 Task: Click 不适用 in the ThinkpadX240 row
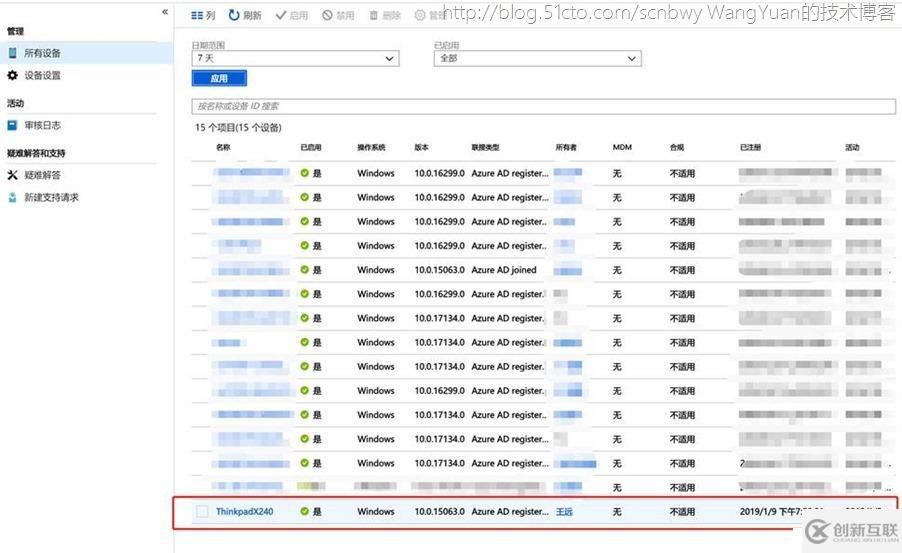682,511
